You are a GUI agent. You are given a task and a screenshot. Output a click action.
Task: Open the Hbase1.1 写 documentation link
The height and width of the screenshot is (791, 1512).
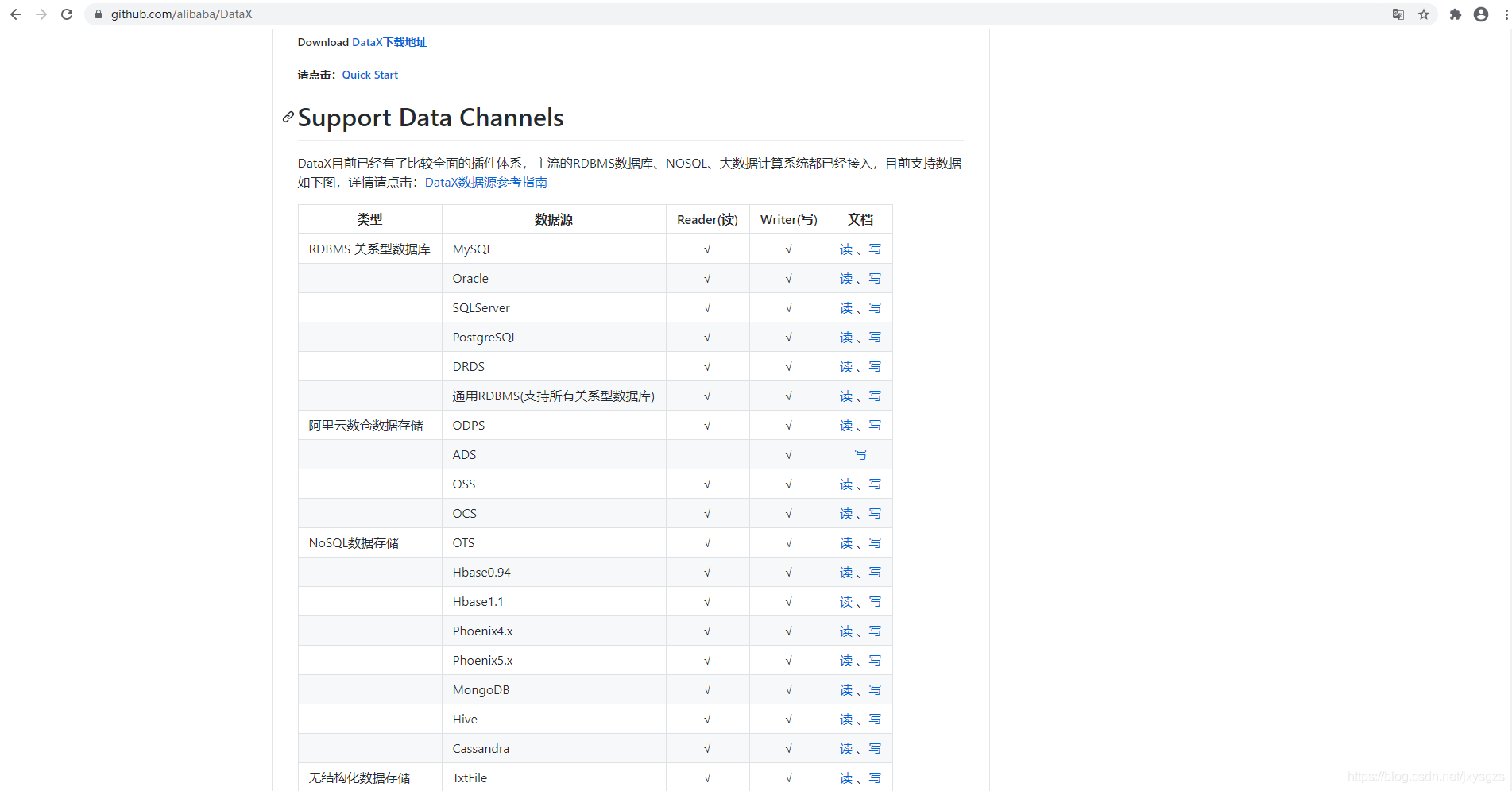(875, 602)
